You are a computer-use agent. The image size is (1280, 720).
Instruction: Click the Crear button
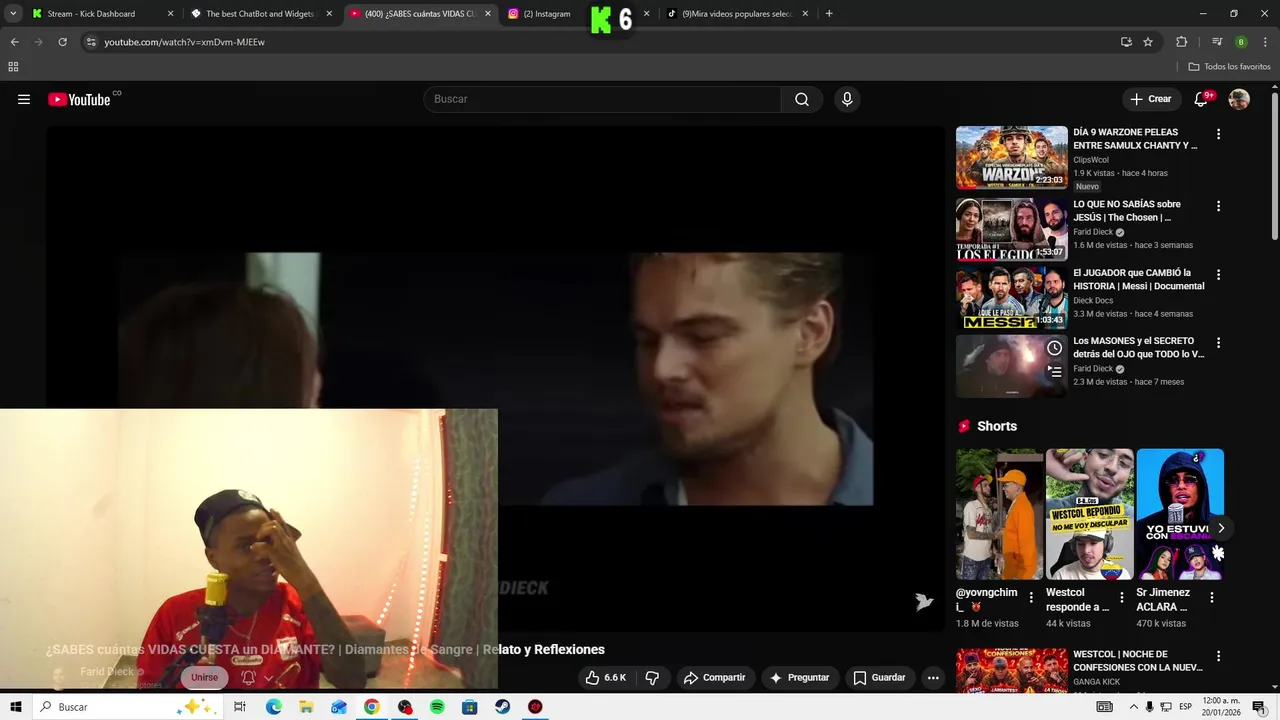click(1150, 99)
